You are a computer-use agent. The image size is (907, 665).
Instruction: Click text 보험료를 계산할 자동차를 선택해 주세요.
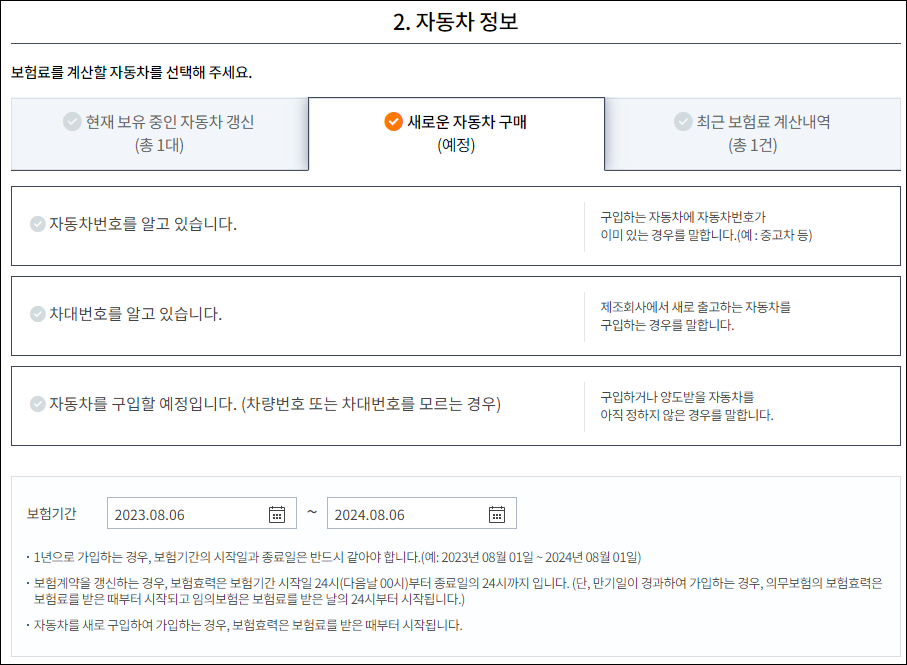131,73
